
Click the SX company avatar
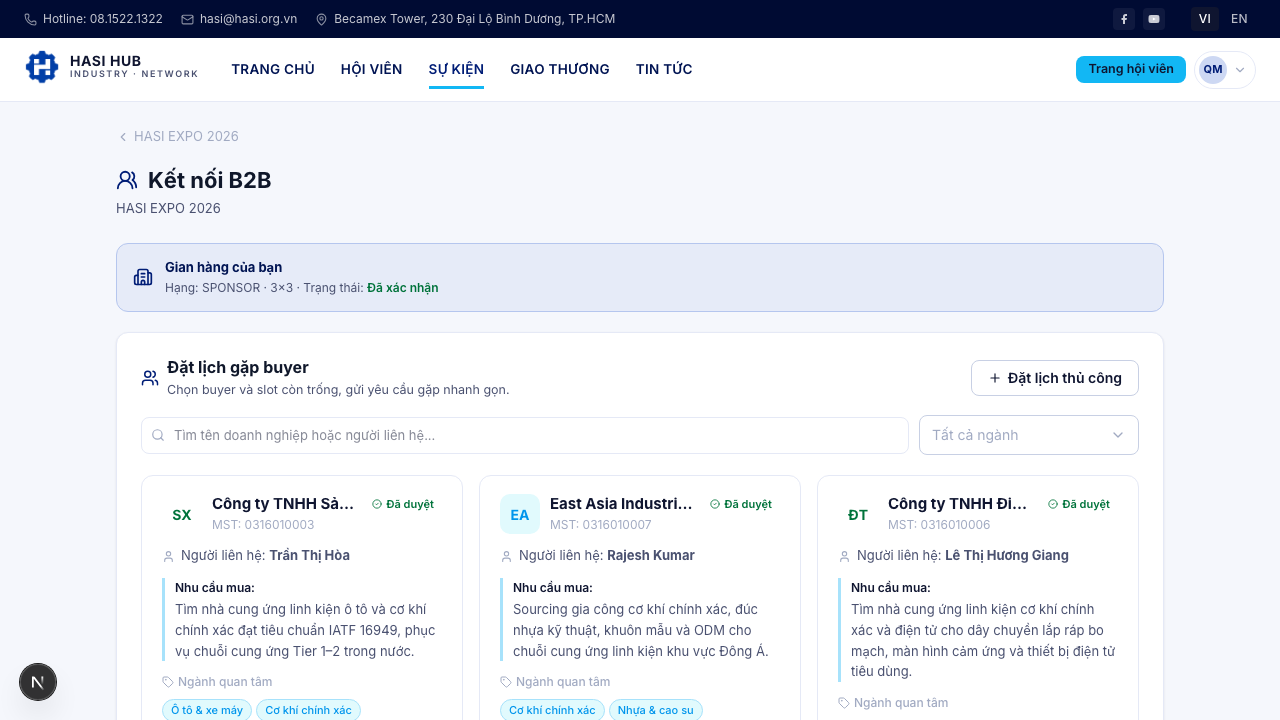182,514
